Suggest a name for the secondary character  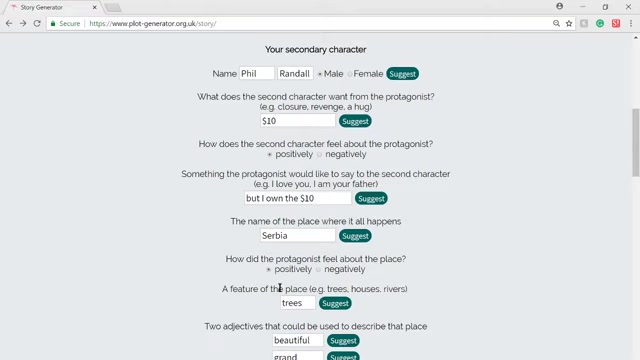[x=402, y=74]
